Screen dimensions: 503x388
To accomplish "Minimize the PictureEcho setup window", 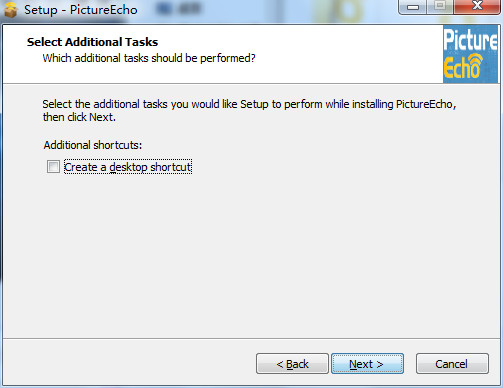I will [412, 7].
